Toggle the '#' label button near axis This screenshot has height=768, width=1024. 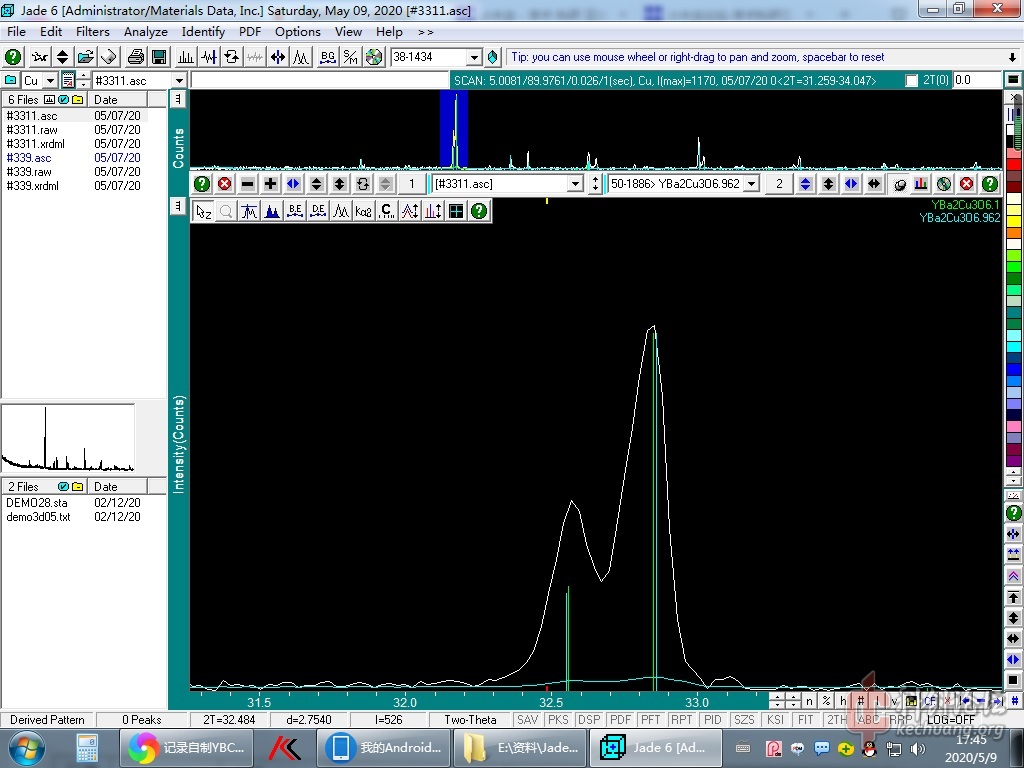pyautogui.click(x=860, y=701)
